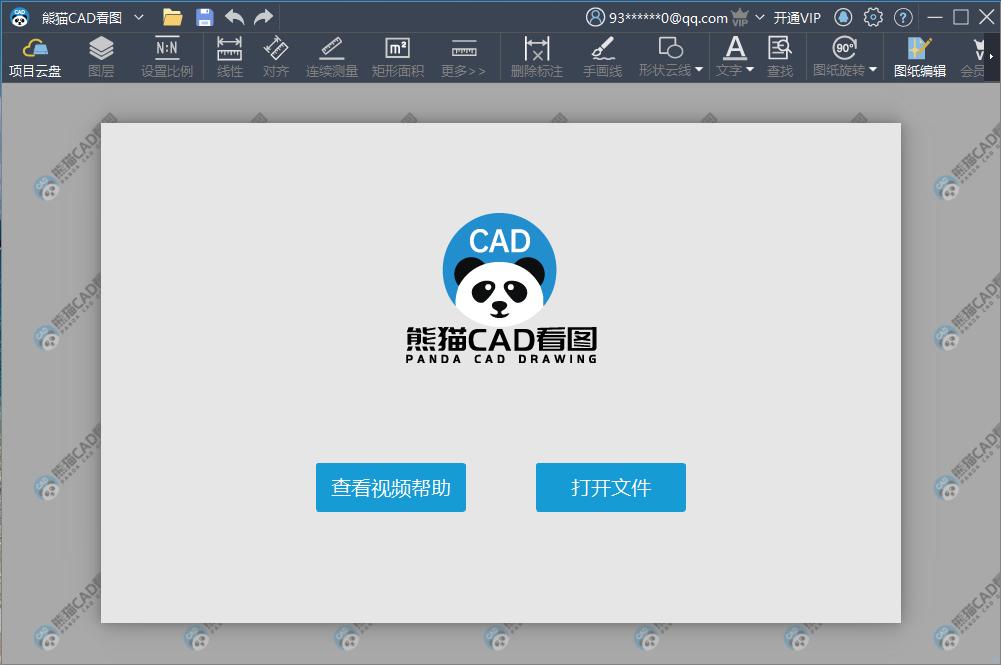Open the 项目云盘 cloud drive
Viewport: 1001px width, 665px height.
pyautogui.click(x=35, y=57)
